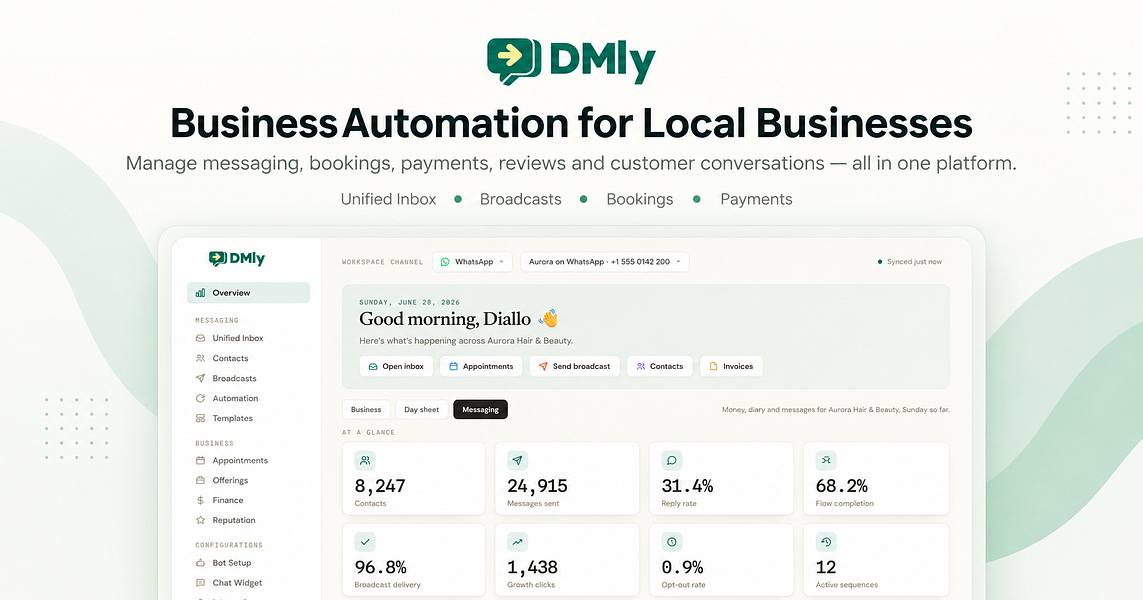Click the Appointments quick action button
The image size is (1143, 600).
[481, 366]
